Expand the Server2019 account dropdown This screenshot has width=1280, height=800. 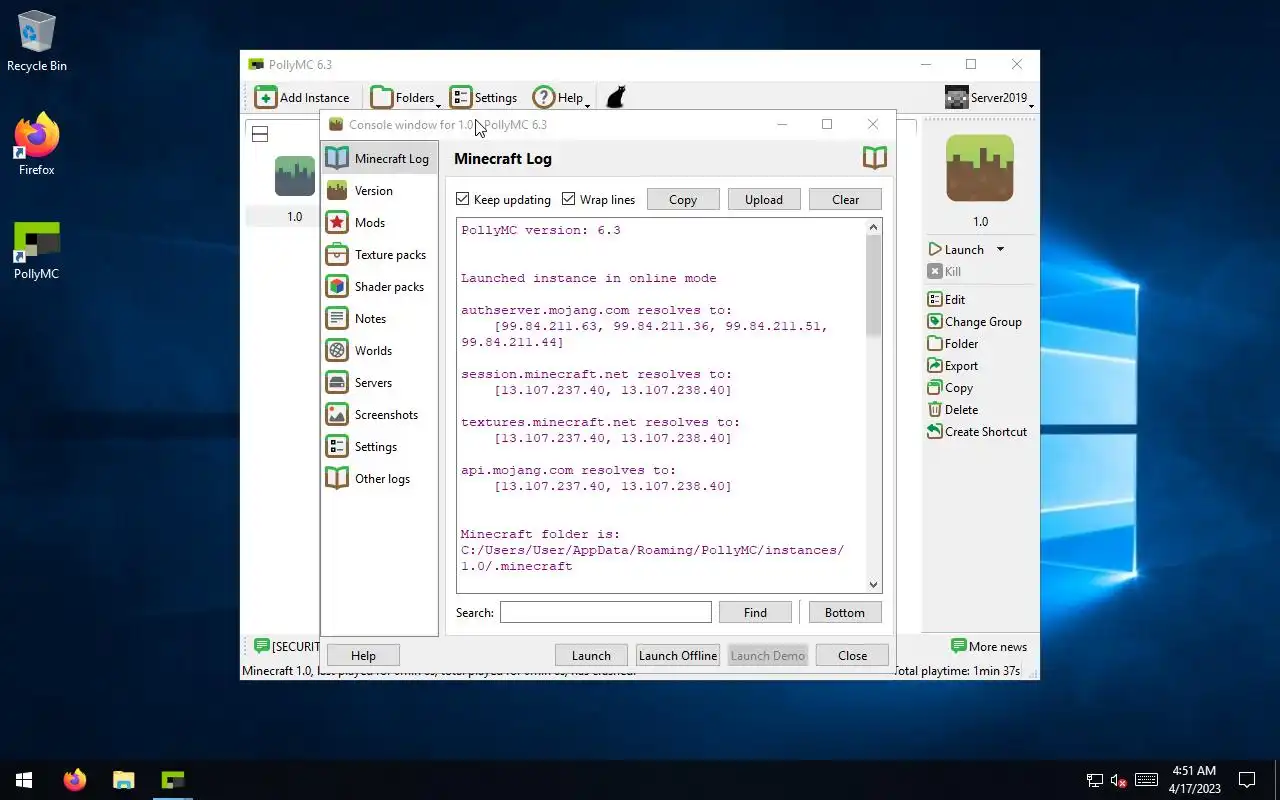click(989, 97)
